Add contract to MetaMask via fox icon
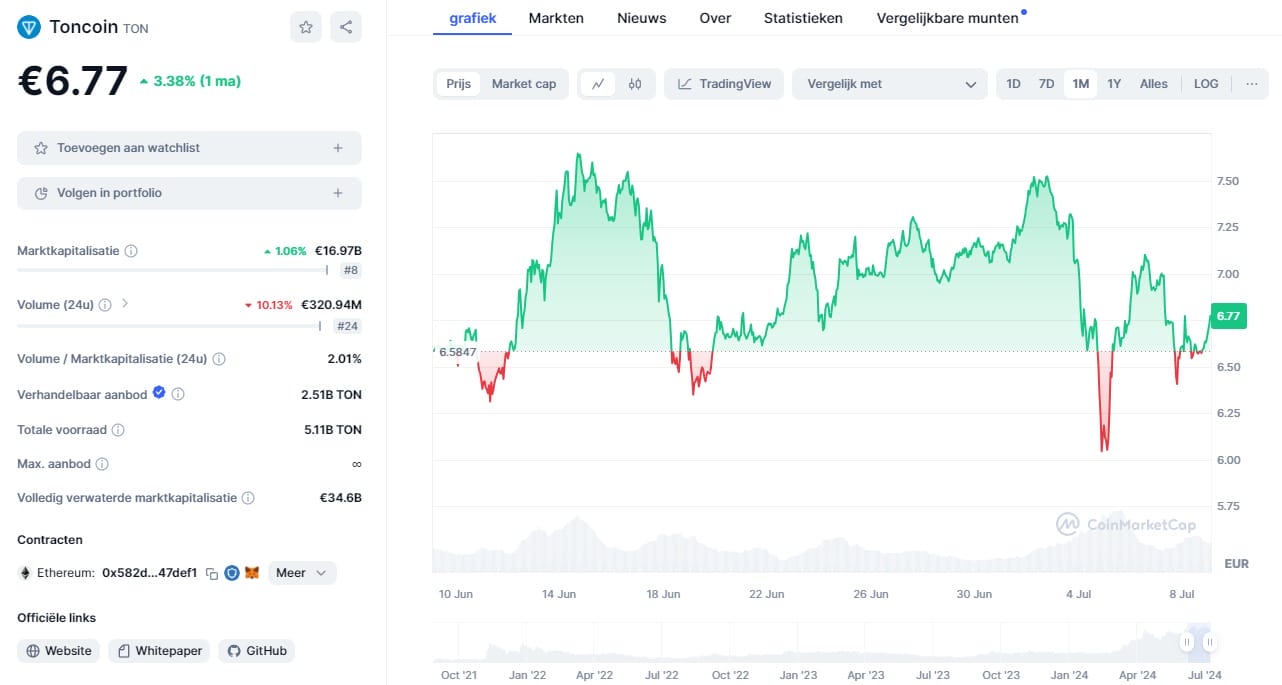This screenshot has height=685, width=1282. (250, 573)
